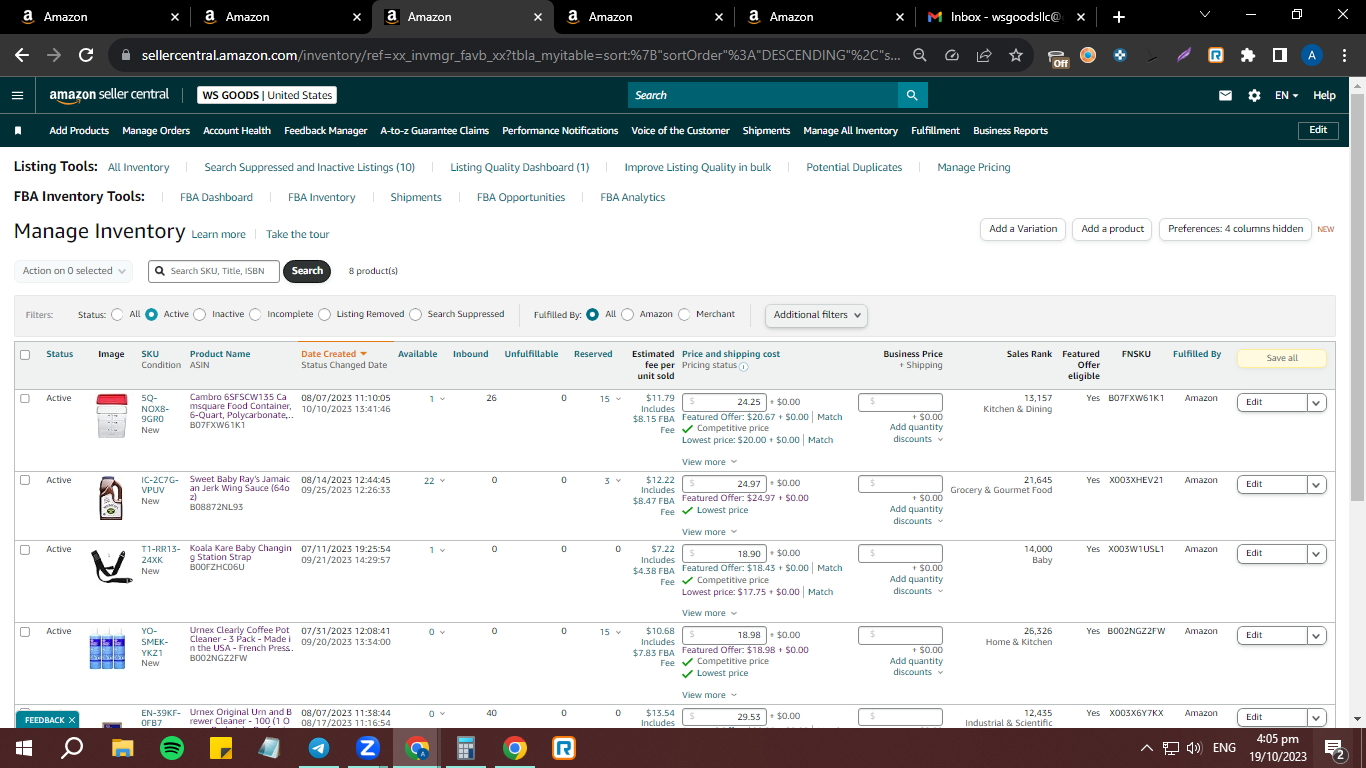Open the mail messages icon
The height and width of the screenshot is (768, 1366).
1225,95
